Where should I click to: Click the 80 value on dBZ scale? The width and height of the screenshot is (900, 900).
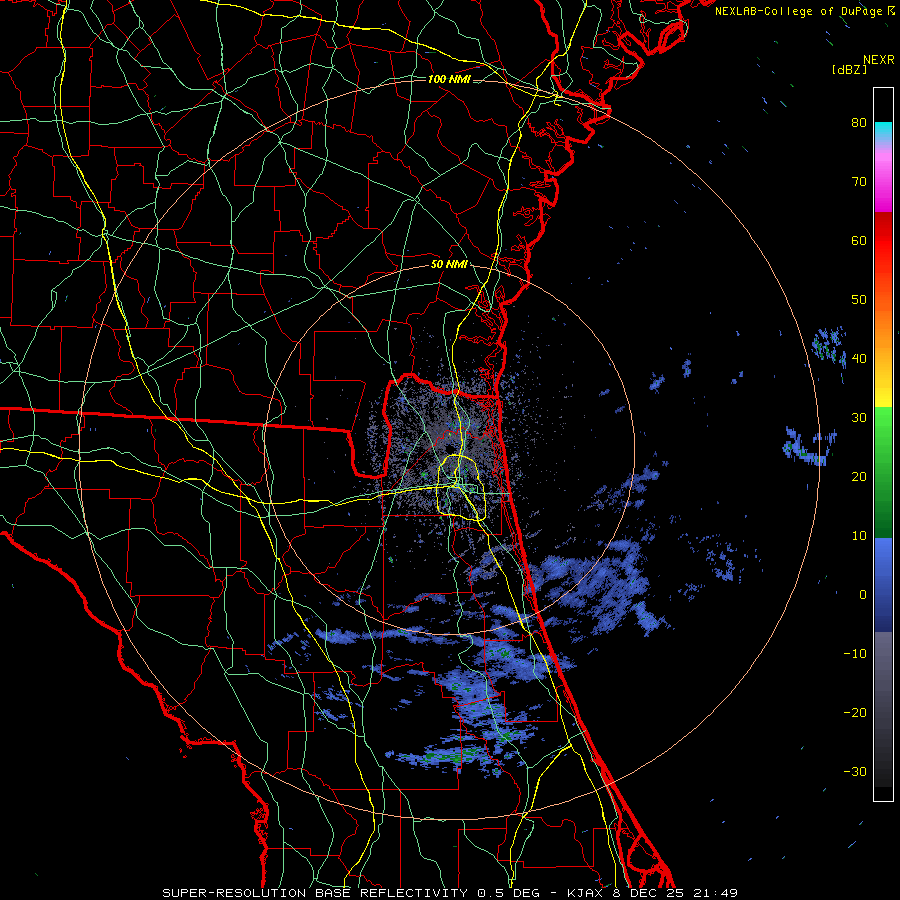coord(859,122)
